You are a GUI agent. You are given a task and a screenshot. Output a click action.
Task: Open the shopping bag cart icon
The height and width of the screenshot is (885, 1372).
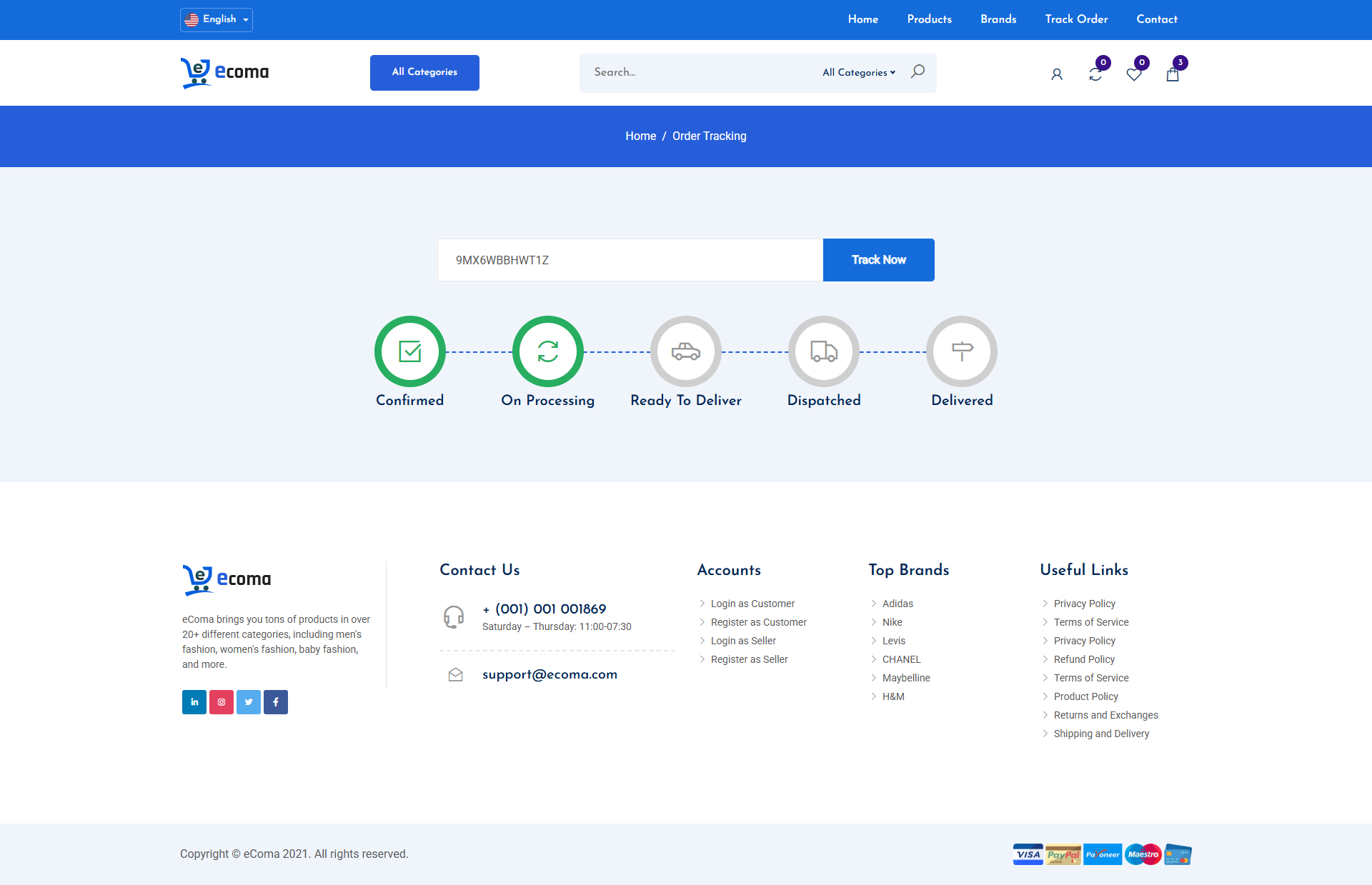1173,74
